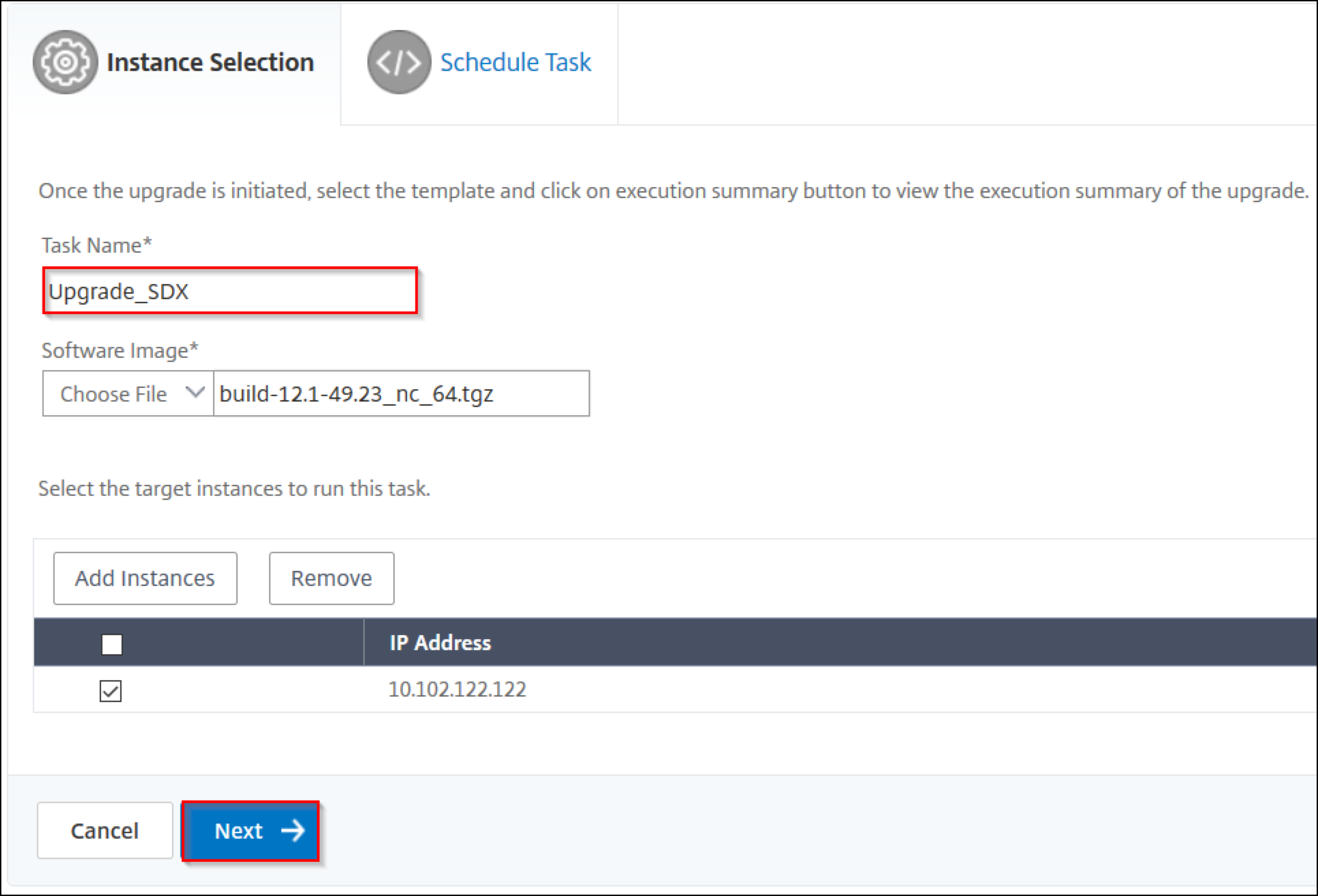Image resolution: width=1318 pixels, height=896 pixels.
Task: Focus the Task Name field containing Upgrade_SDX
Action: 229,292
